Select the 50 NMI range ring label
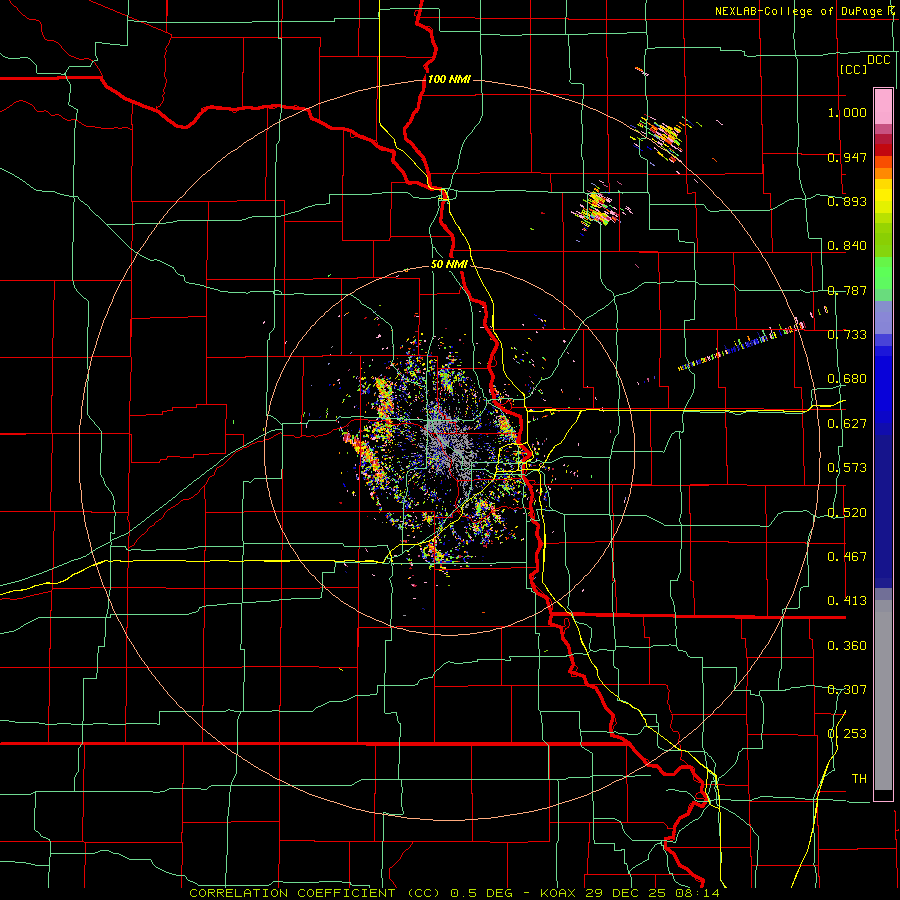 click(449, 264)
